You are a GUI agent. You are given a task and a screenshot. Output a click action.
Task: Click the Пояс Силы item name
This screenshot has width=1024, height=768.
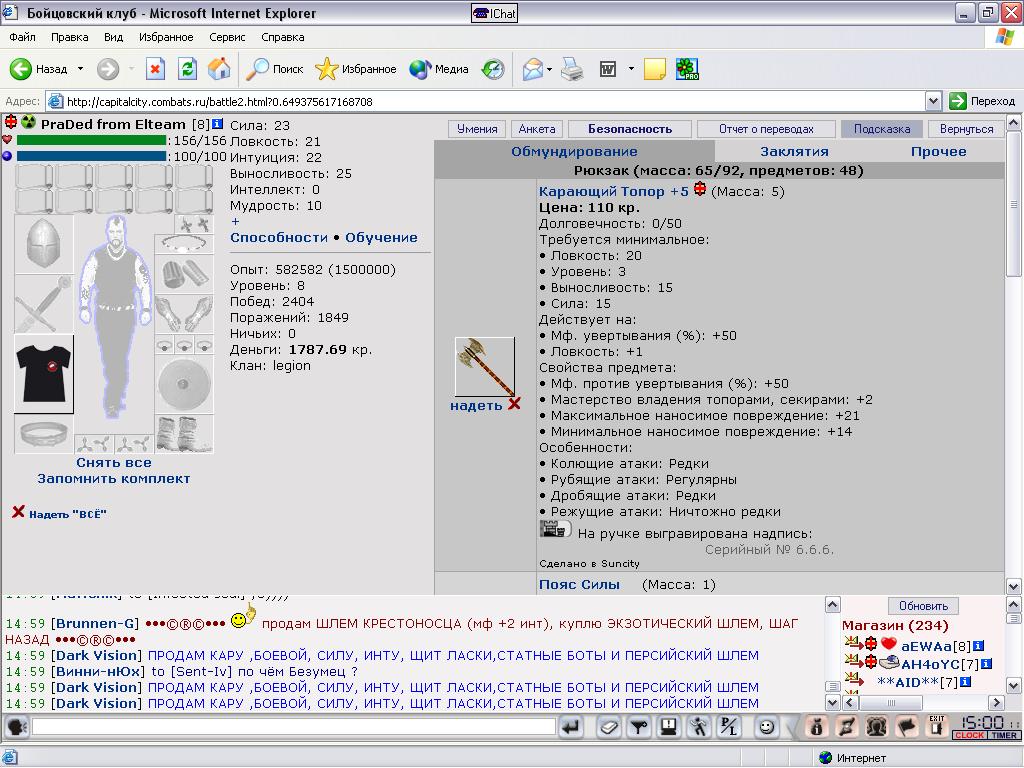(579, 584)
